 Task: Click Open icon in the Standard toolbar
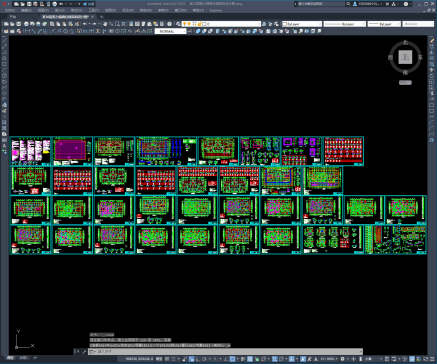pyautogui.click(x=12, y=24)
